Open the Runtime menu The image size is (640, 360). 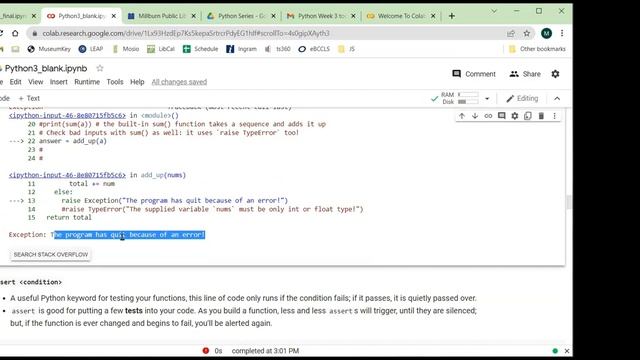[87, 82]
